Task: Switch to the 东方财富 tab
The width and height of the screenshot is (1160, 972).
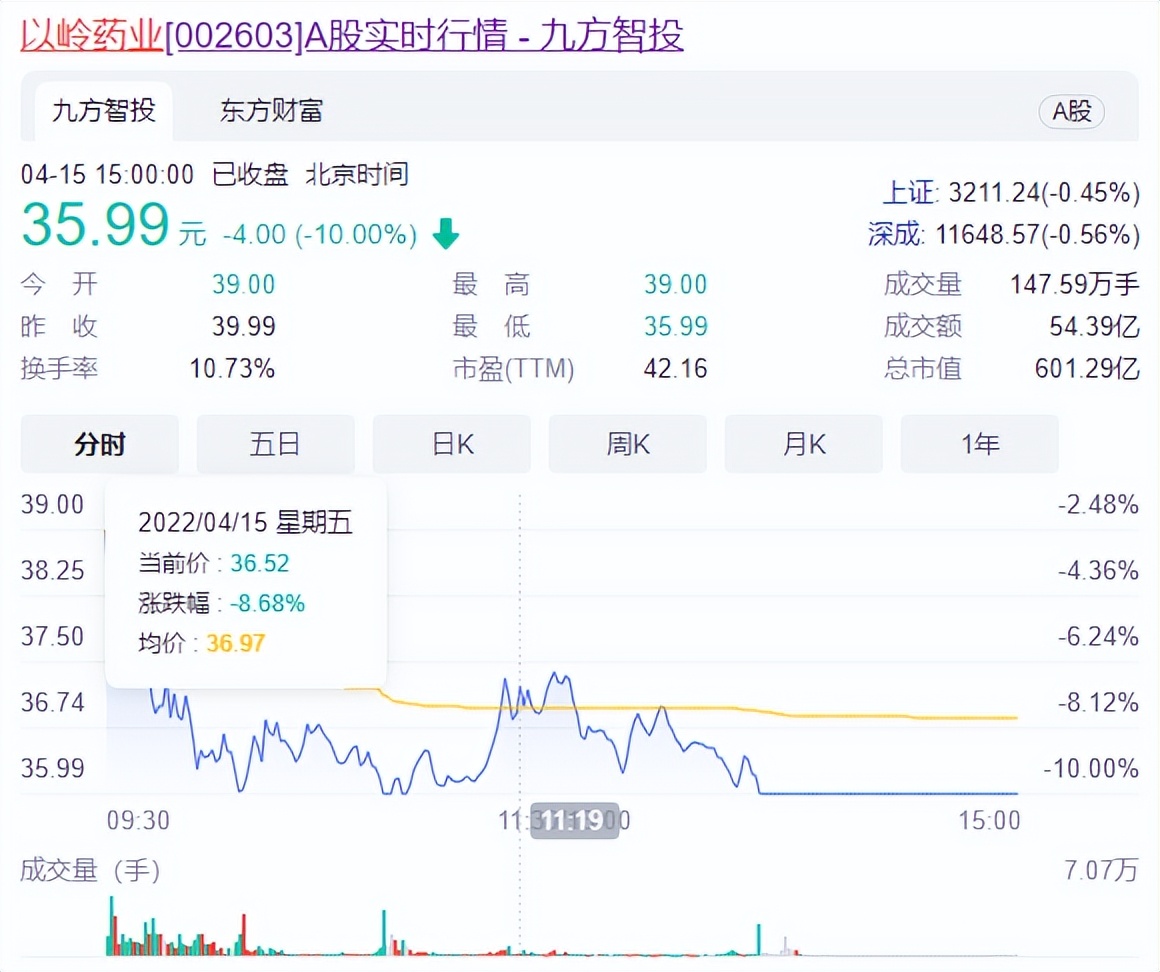Action: pos(272,111)
